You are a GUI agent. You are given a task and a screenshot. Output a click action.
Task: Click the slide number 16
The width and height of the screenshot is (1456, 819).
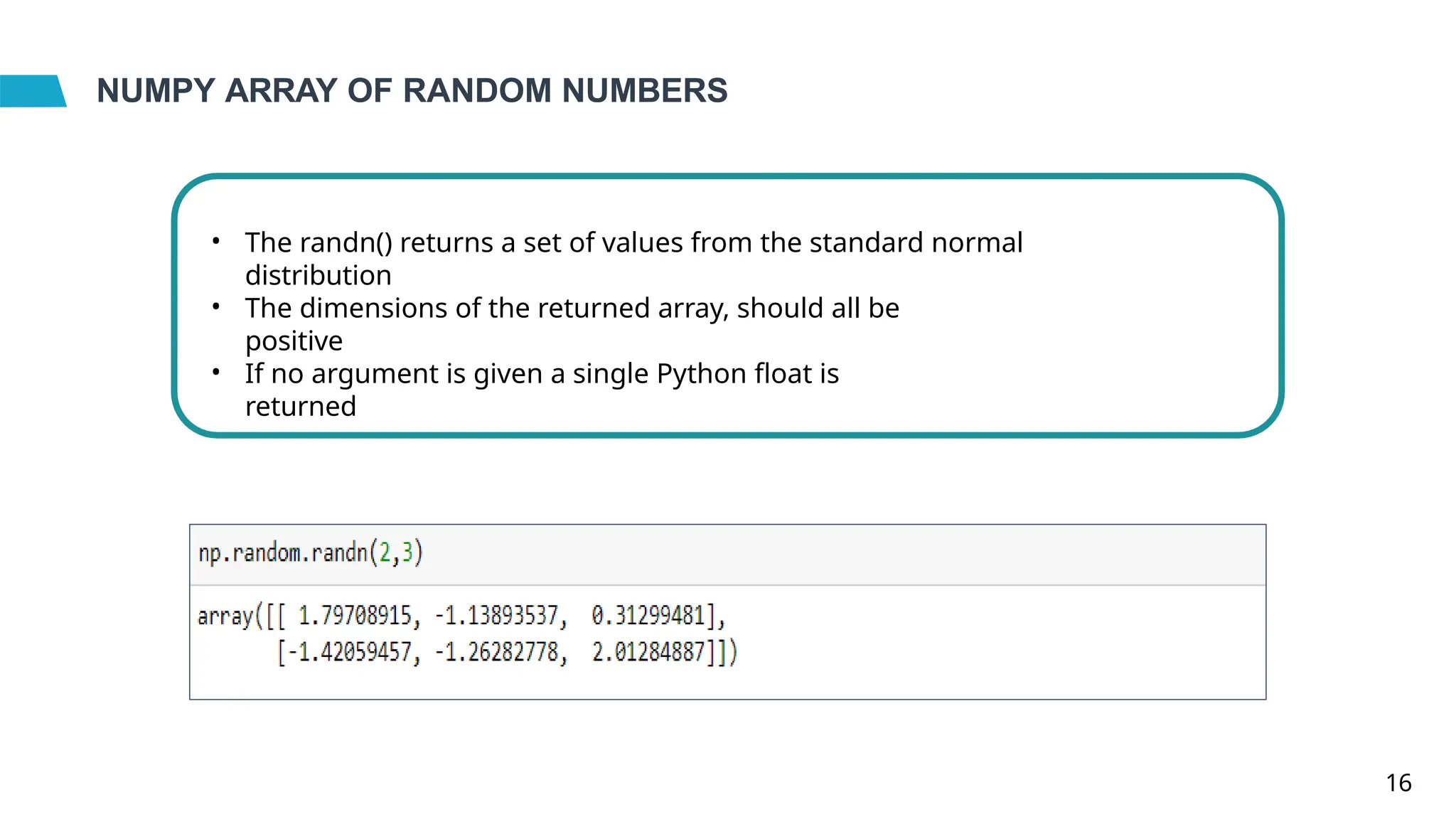pyautogui.click(x=1398, y=783)
